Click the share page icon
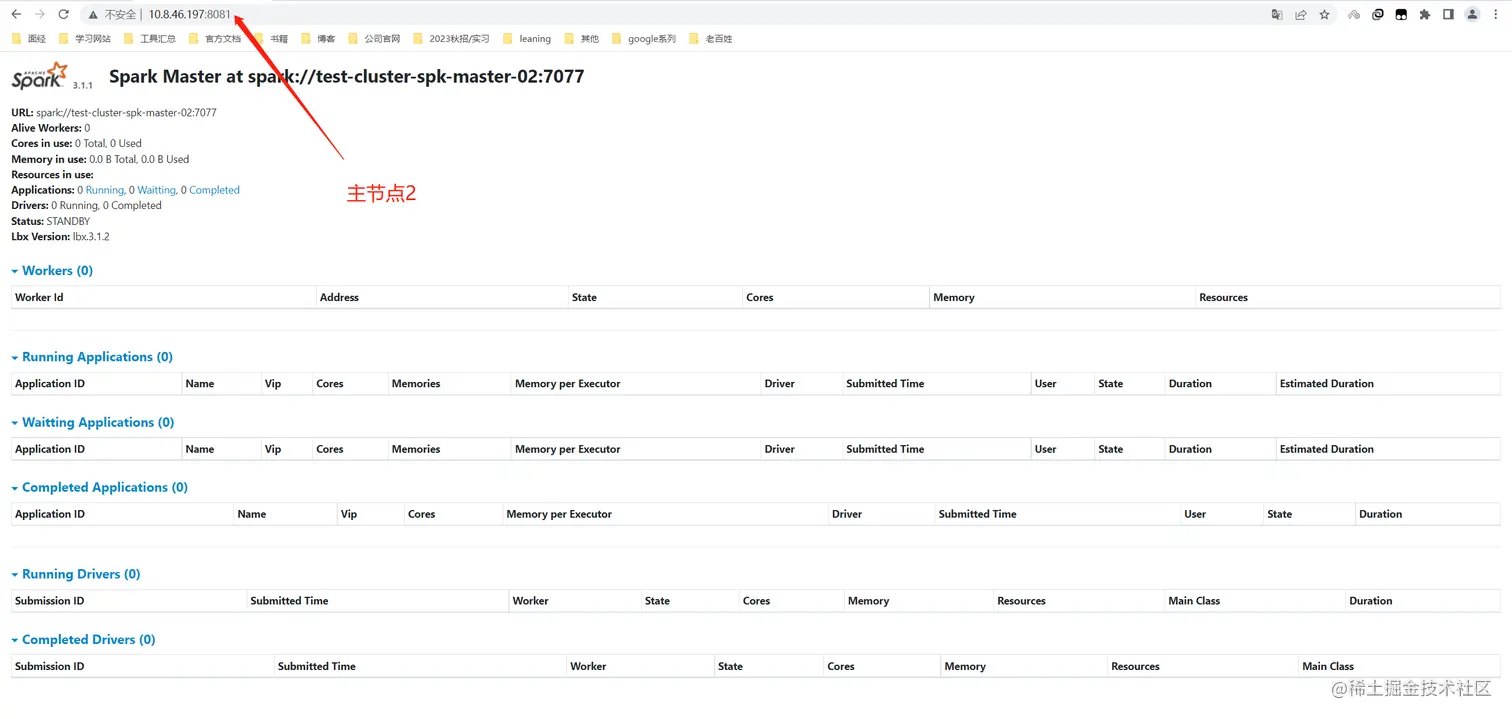The width and height of the screenshot is (1512, 719). [x=1301, y=15]
